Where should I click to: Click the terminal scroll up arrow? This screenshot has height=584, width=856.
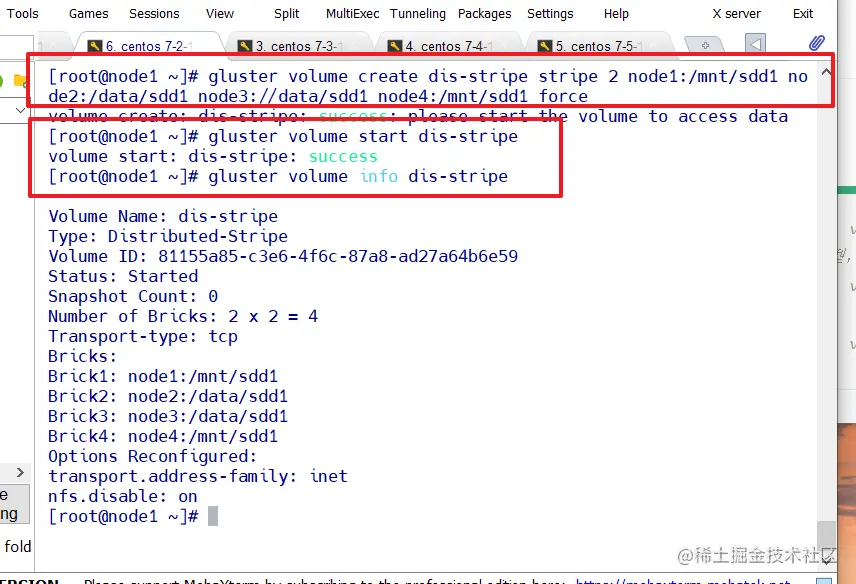pos(827,72)
